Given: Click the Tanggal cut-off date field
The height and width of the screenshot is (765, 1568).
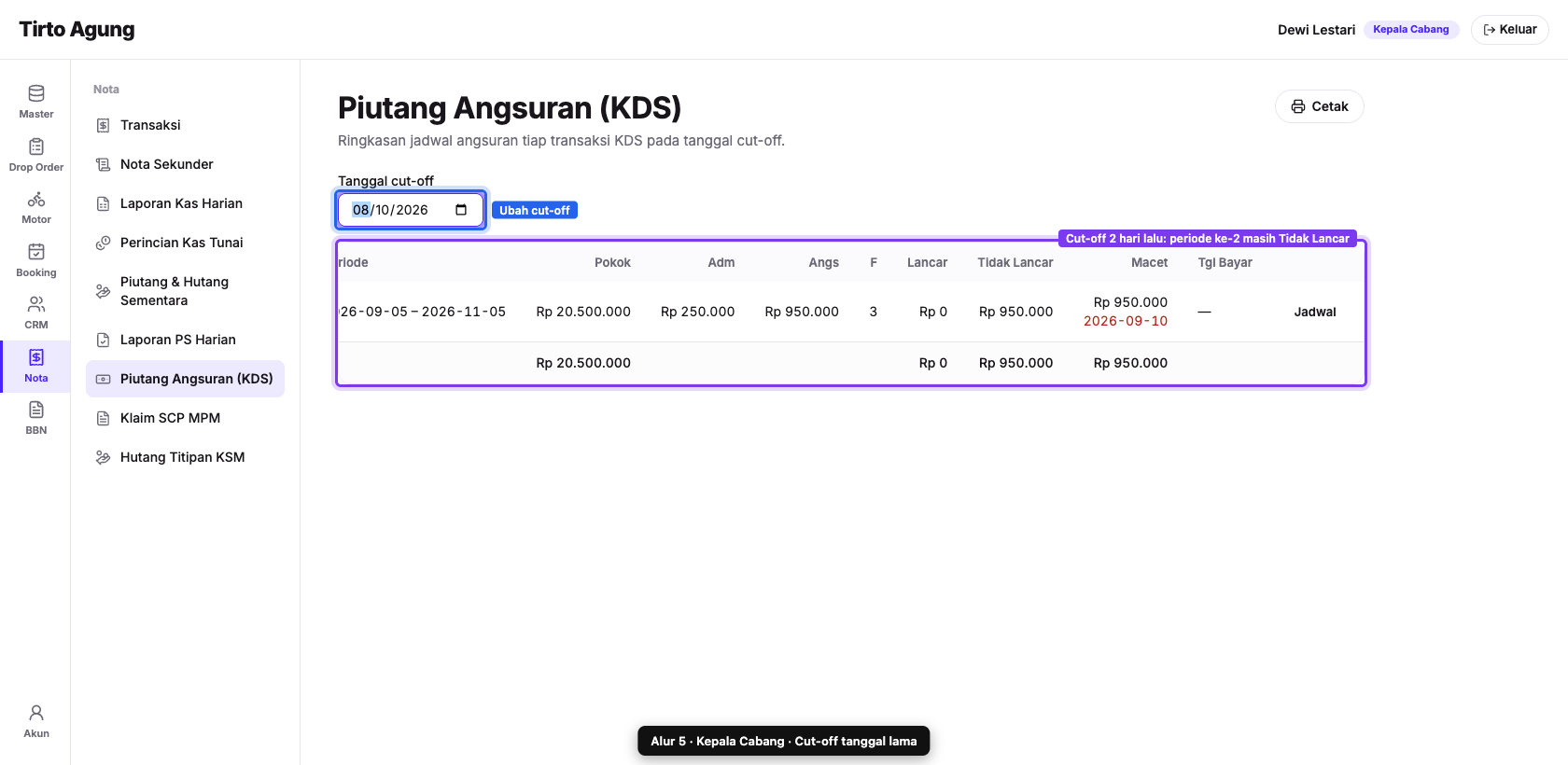Looking at the screenshot, I should [x=411, y=210].
